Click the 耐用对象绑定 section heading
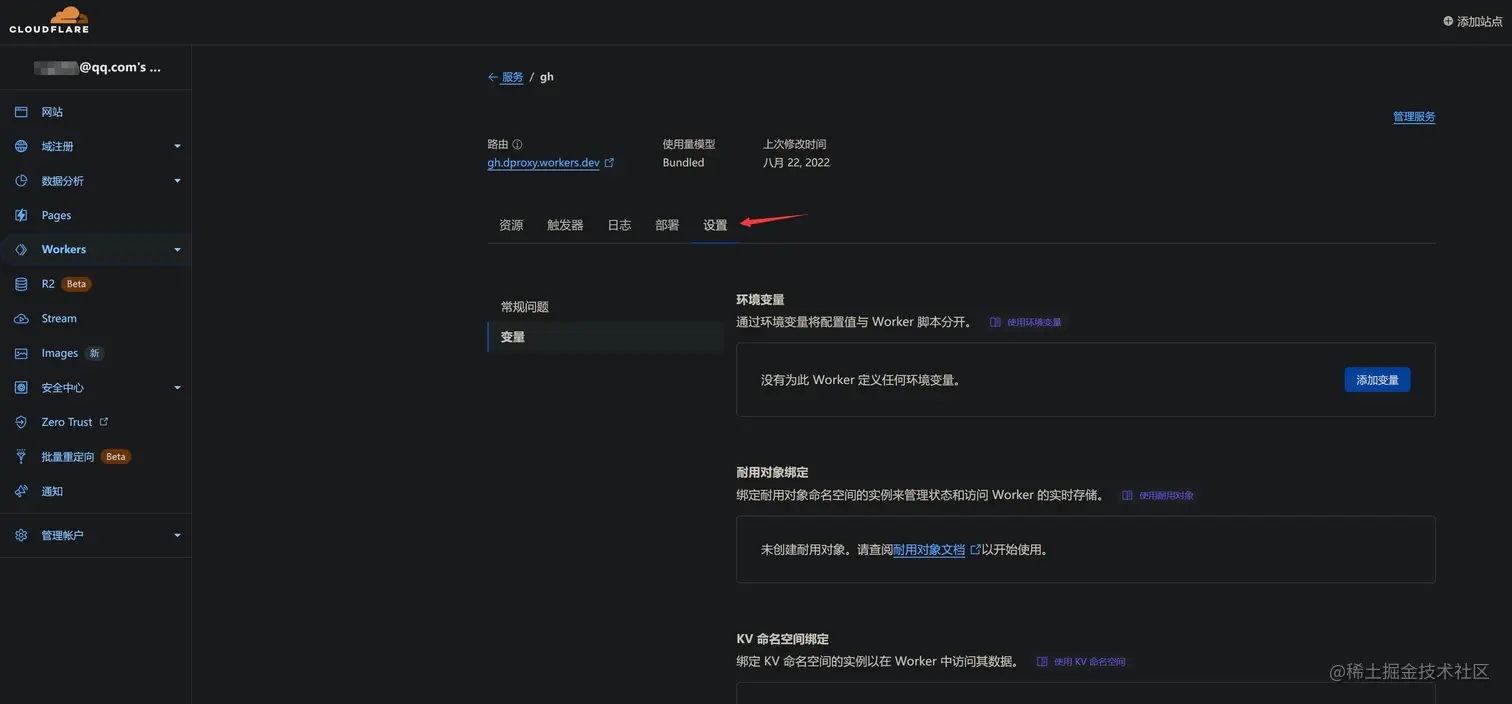This screenshot has height=704, width=1512. (x=772, y=472)
